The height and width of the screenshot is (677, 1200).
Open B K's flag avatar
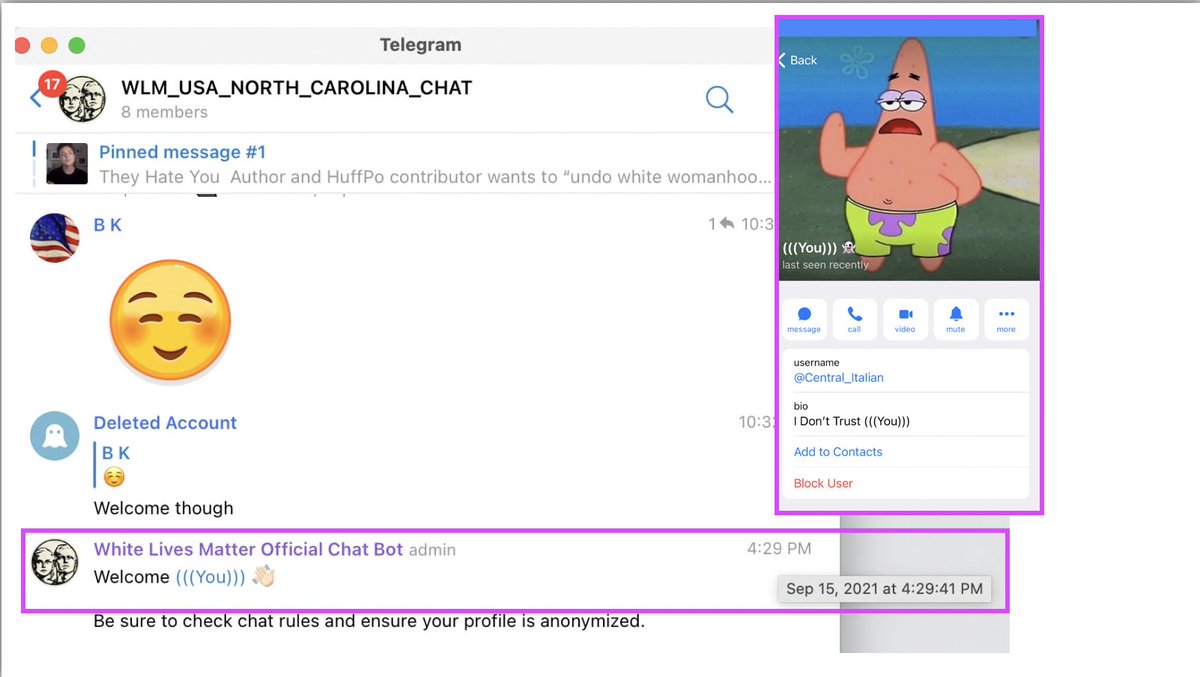55,238
